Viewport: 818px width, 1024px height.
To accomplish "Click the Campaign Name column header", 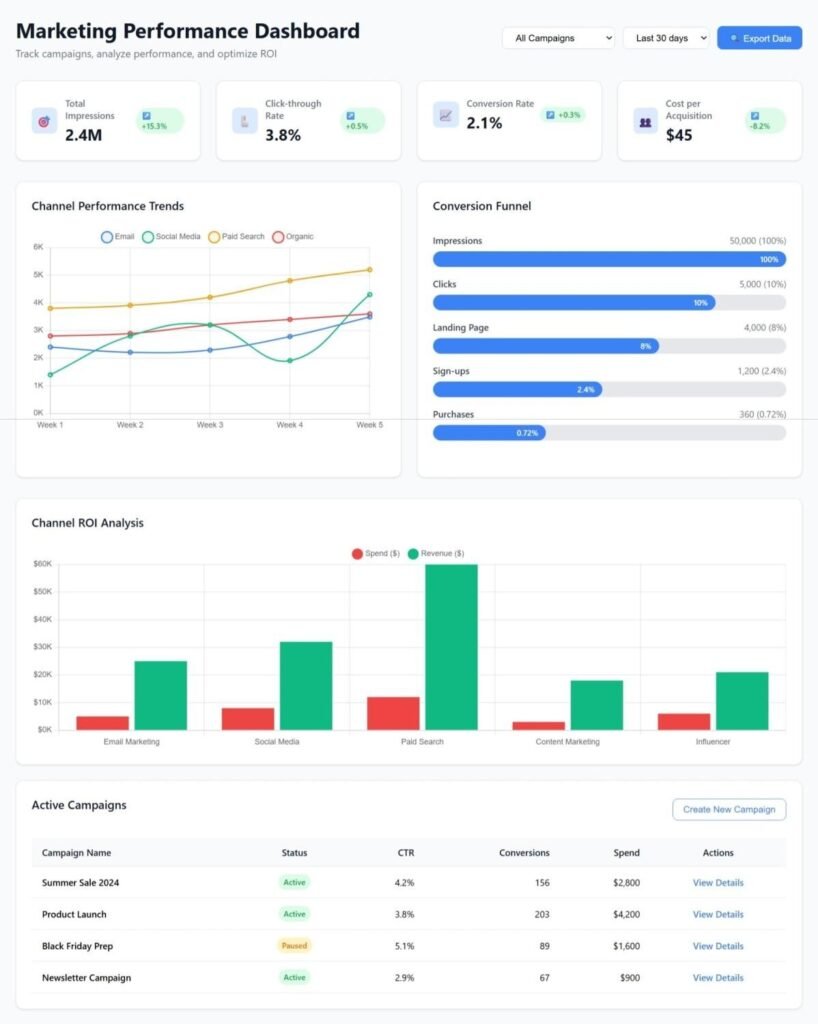I will pos(76,853).
